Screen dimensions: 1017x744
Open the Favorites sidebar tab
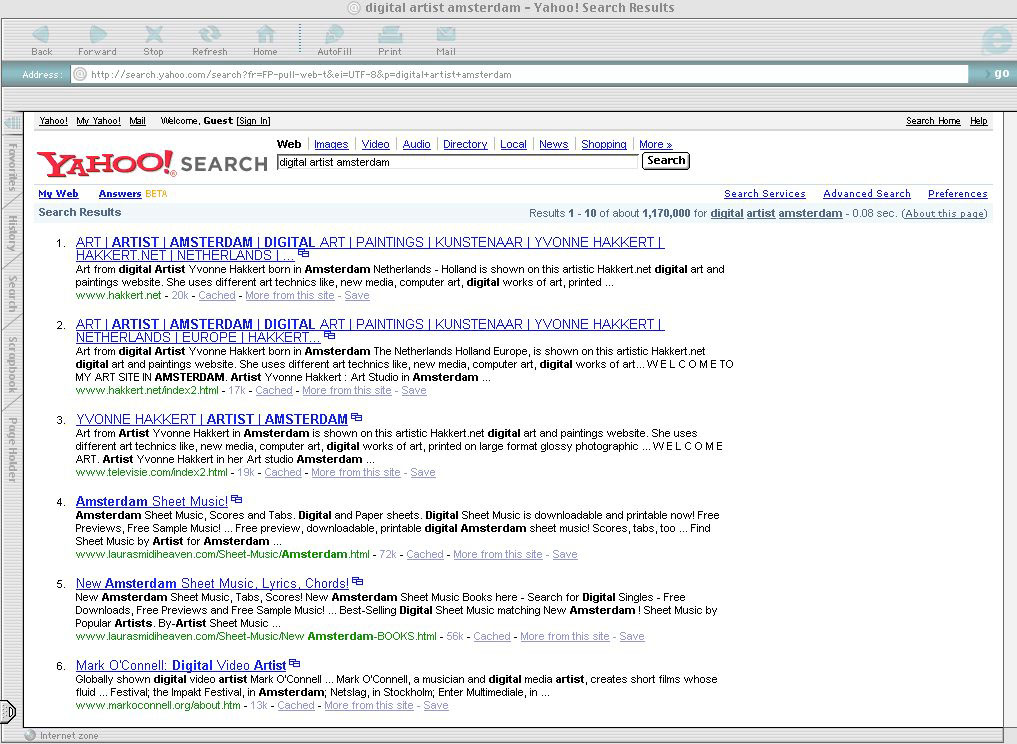tap(12, 167)
